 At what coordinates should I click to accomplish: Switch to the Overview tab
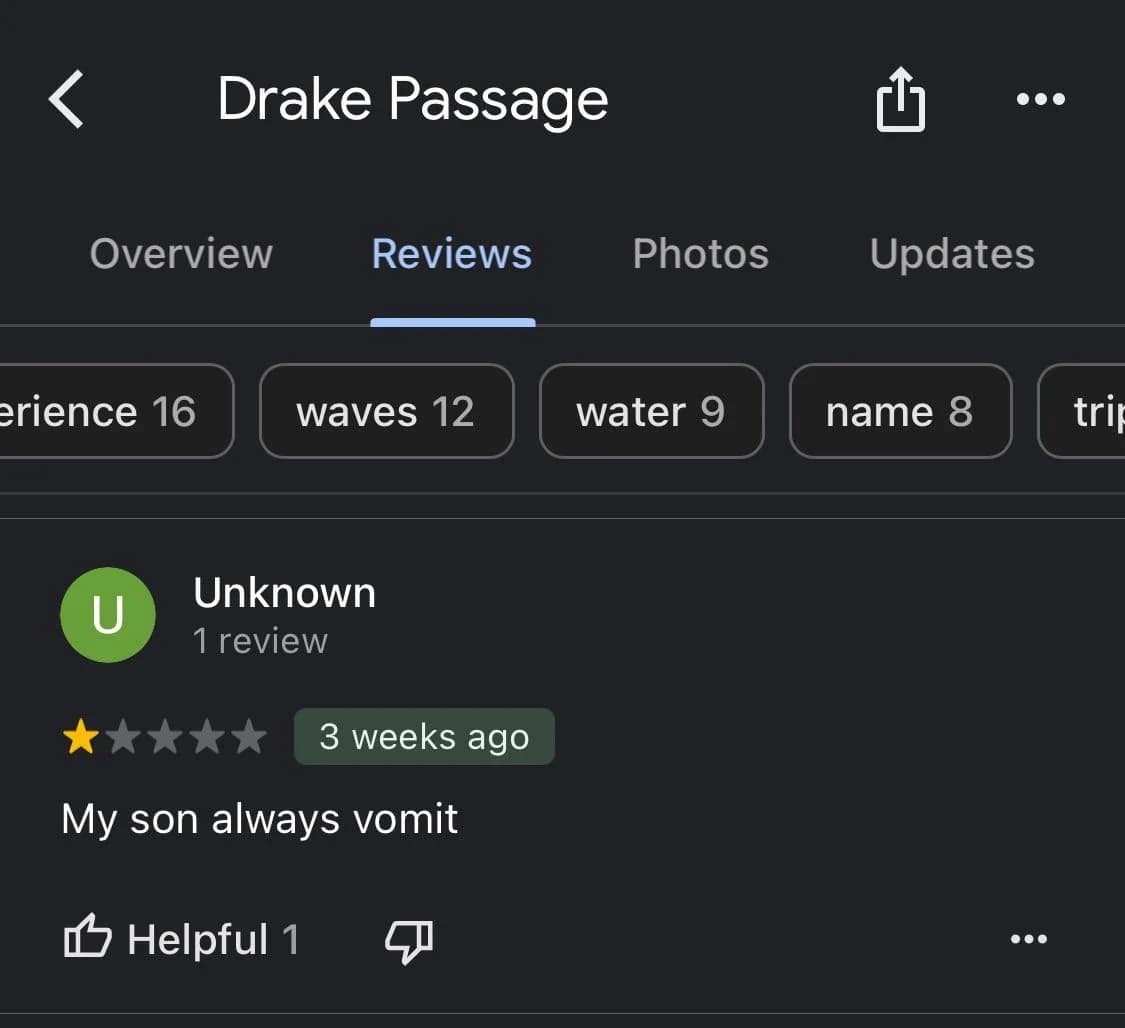pos(181,254)
